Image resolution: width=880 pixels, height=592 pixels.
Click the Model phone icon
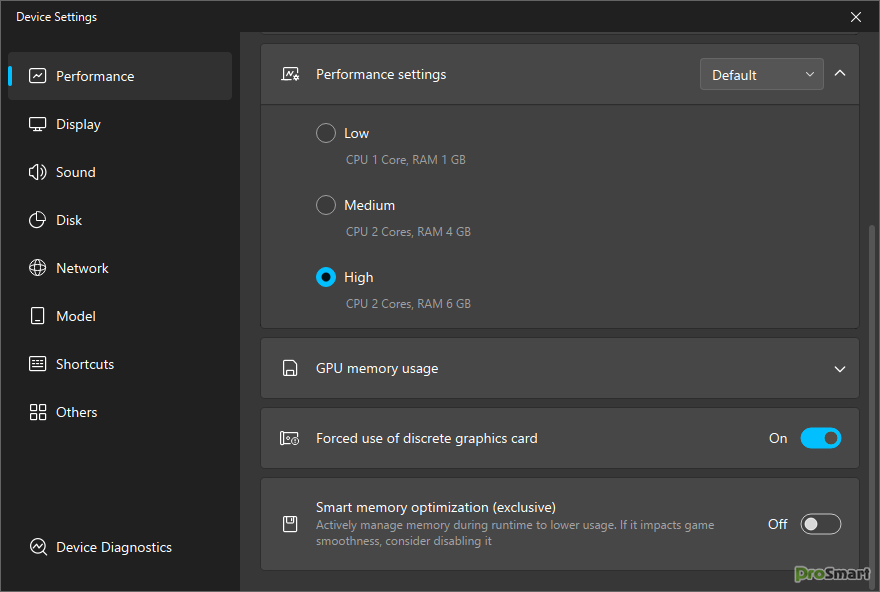(38, 316)
